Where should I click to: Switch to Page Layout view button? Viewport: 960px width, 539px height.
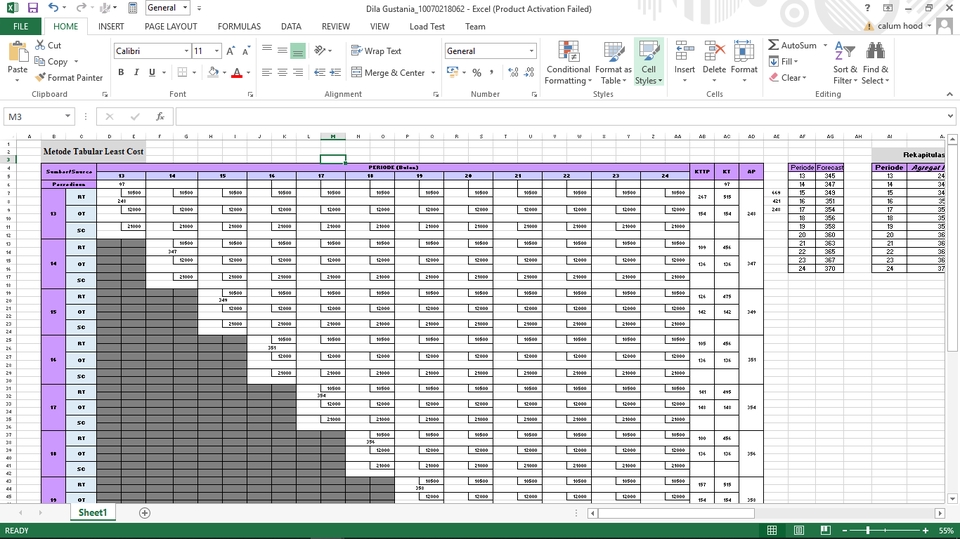[x=799, y=530]
